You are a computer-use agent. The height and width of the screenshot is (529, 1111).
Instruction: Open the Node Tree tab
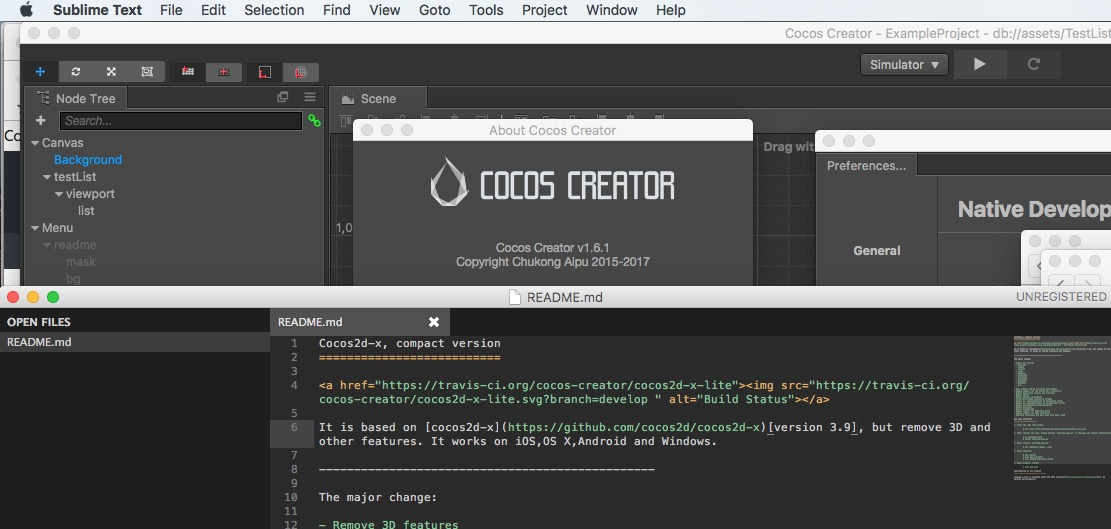pos(75,98)
